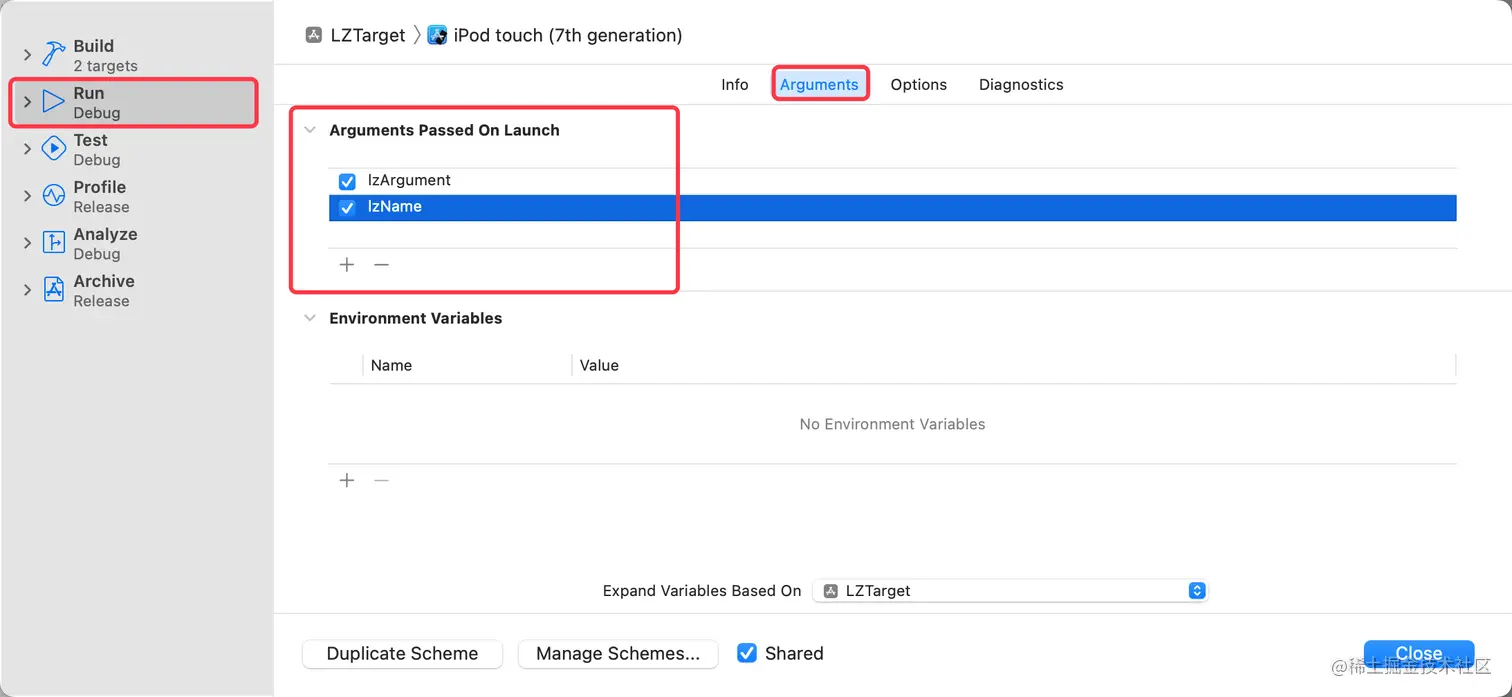Screen dimensions: 1512x697
Task: Collapse Arguments Passed On Launch section
Action: [310, 131]
